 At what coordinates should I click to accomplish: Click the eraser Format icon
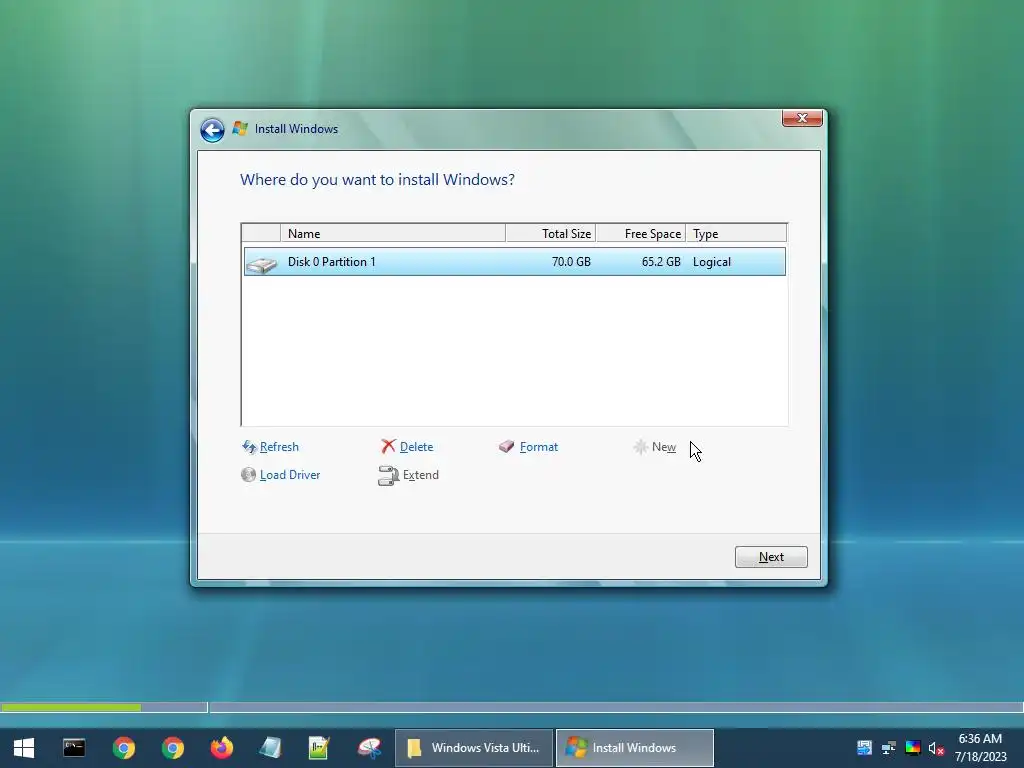point(507,446)
